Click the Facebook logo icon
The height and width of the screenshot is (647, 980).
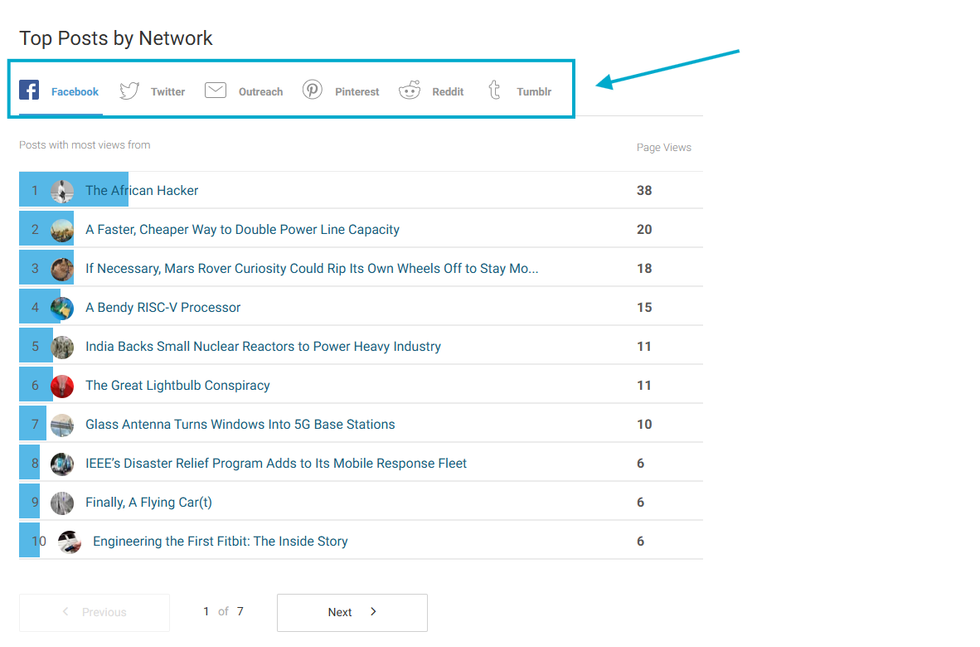coord(29,91)
